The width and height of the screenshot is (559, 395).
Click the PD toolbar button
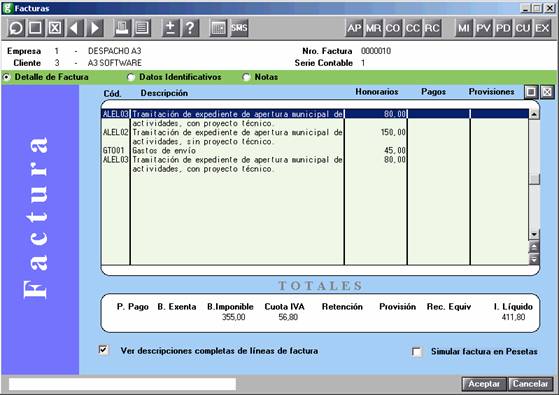click(x=503, y=28)
